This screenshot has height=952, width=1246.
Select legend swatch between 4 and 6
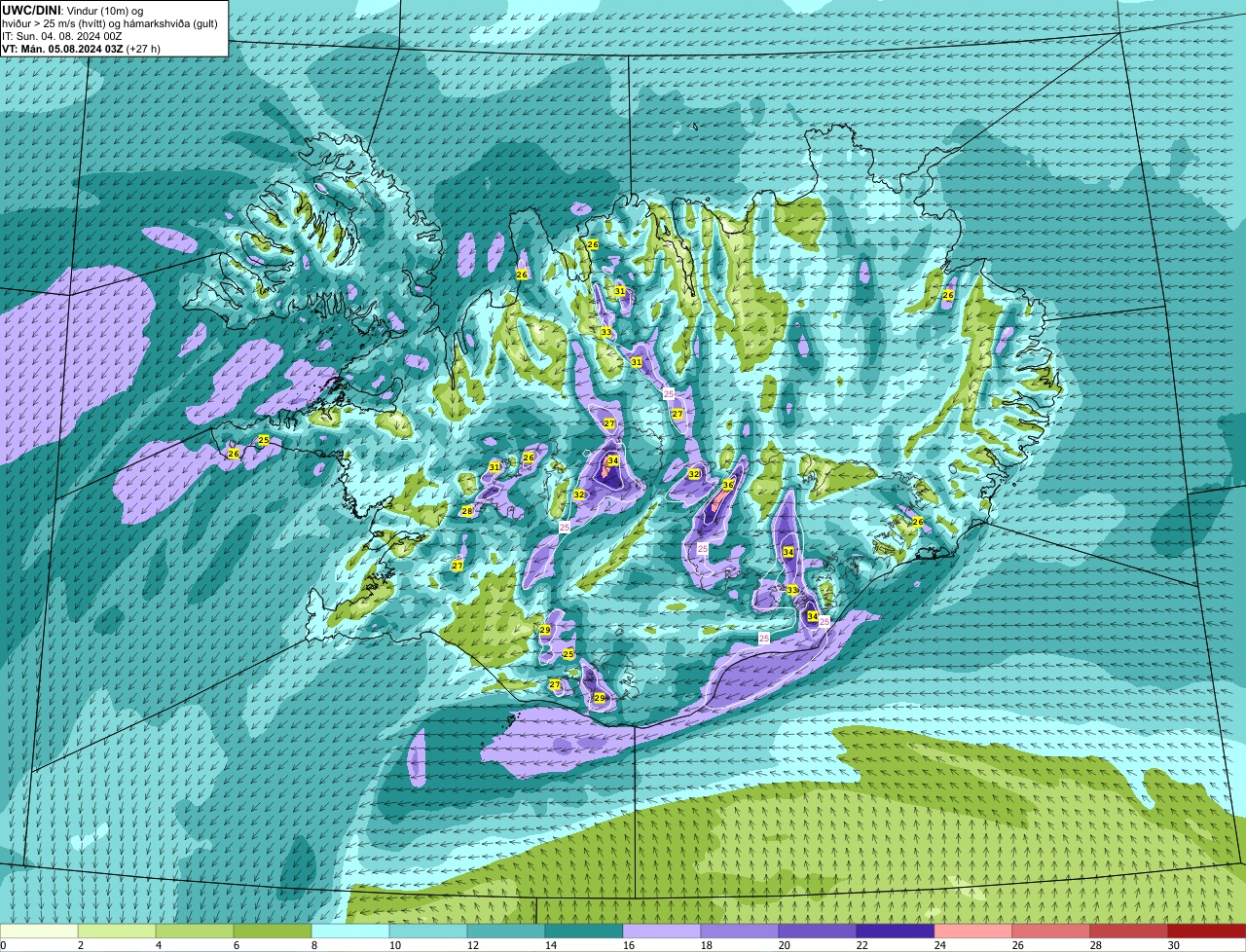tap(195, 932)
